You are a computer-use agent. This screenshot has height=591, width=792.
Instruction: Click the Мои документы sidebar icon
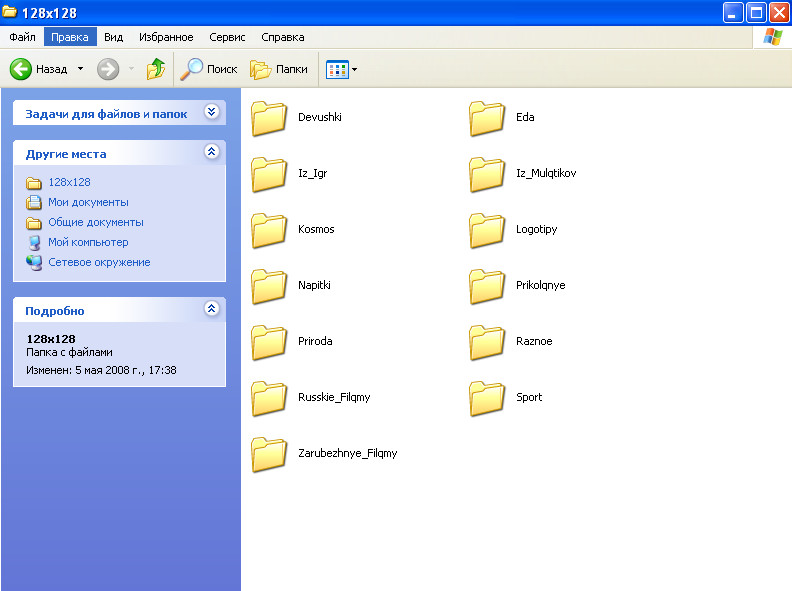tap(34, 203)
